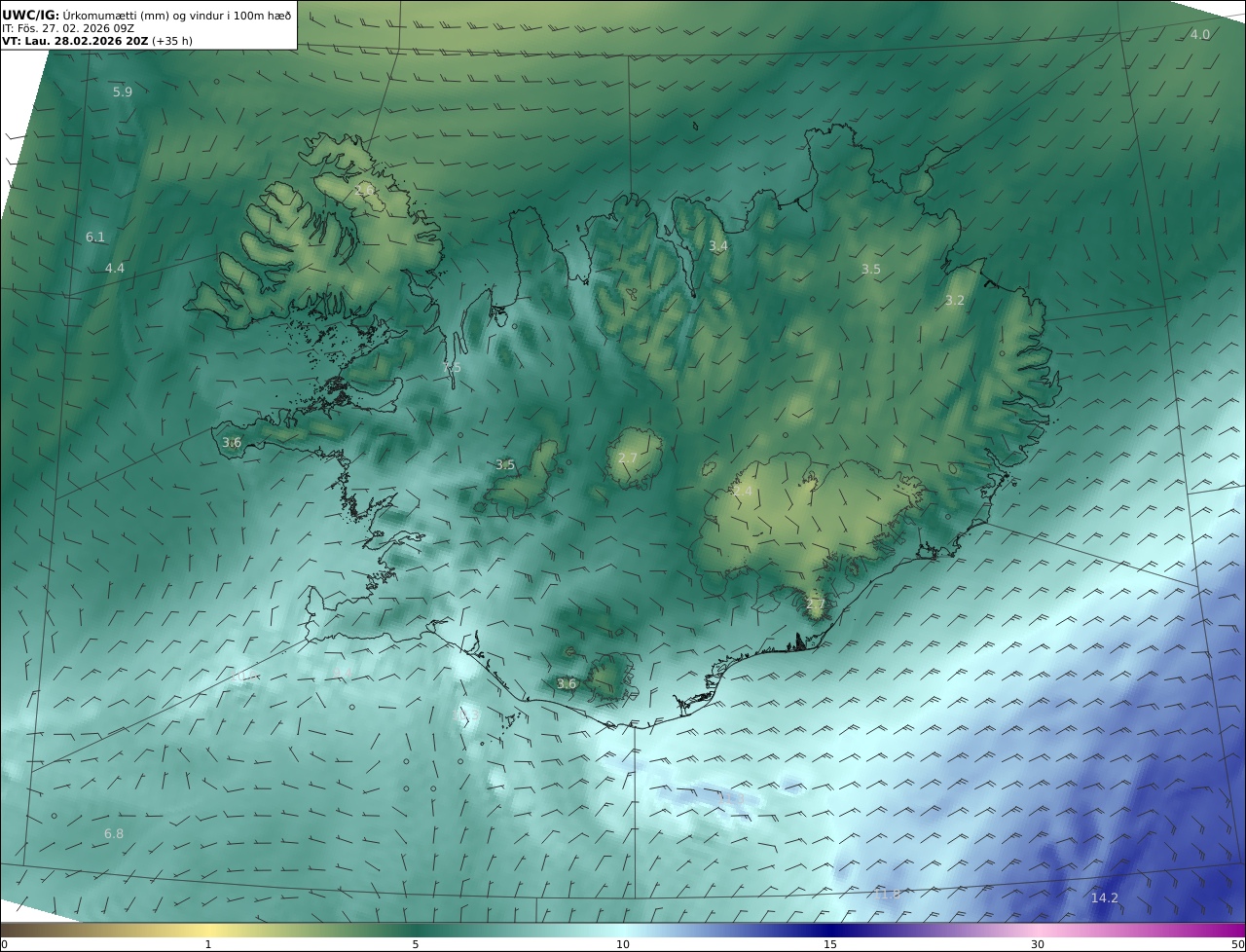Click the colorbar tick label "0"

(x=4, y=944)
